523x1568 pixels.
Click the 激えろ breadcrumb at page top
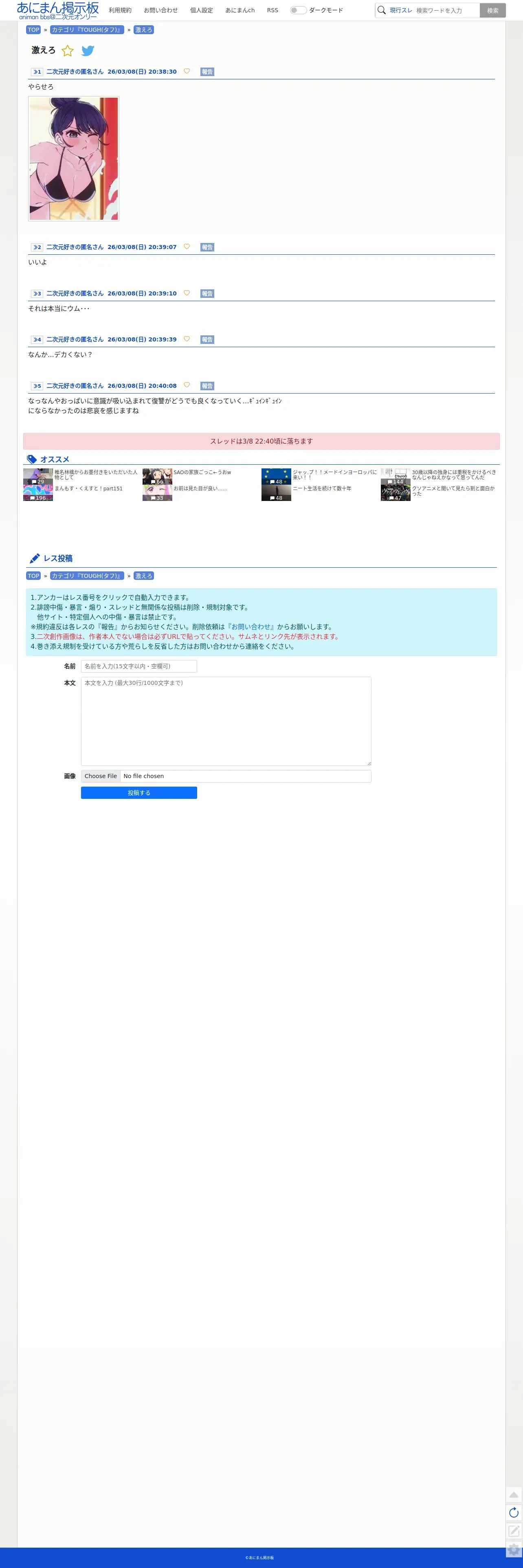tap(144, 30)
